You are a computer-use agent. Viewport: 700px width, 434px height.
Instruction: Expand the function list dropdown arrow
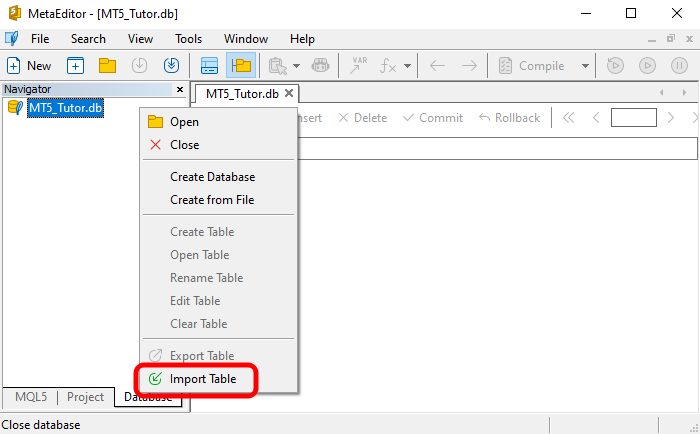[407, 66]
